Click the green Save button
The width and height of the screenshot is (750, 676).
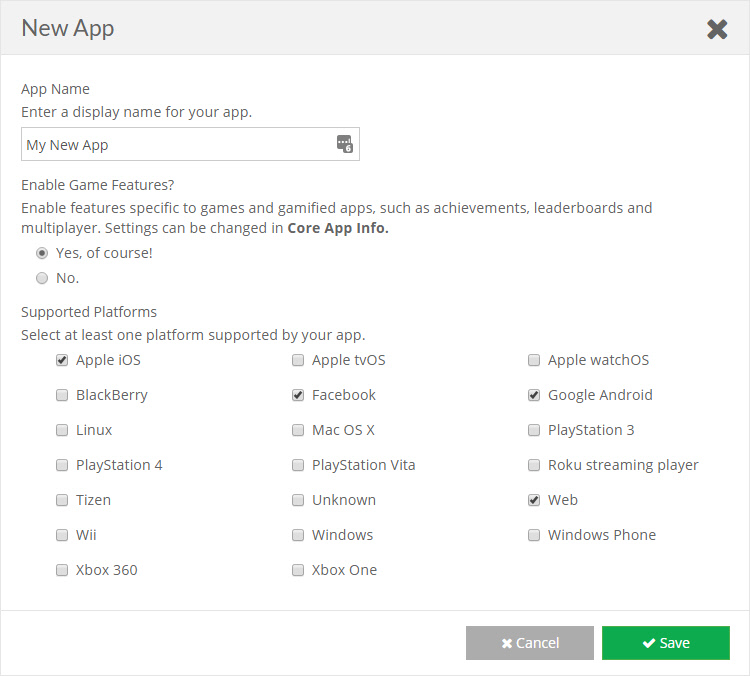tap(665, 643)
